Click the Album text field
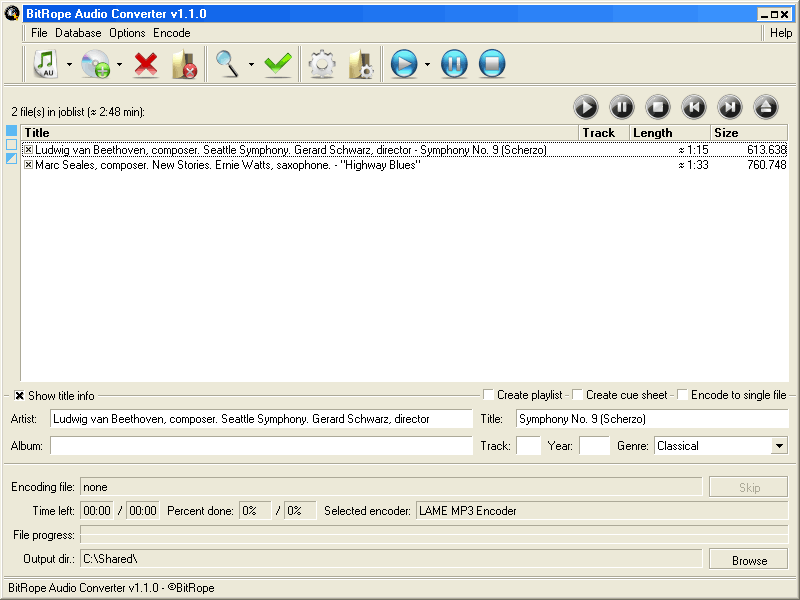The width and height of the screenshot is (800, 600). 261,446
